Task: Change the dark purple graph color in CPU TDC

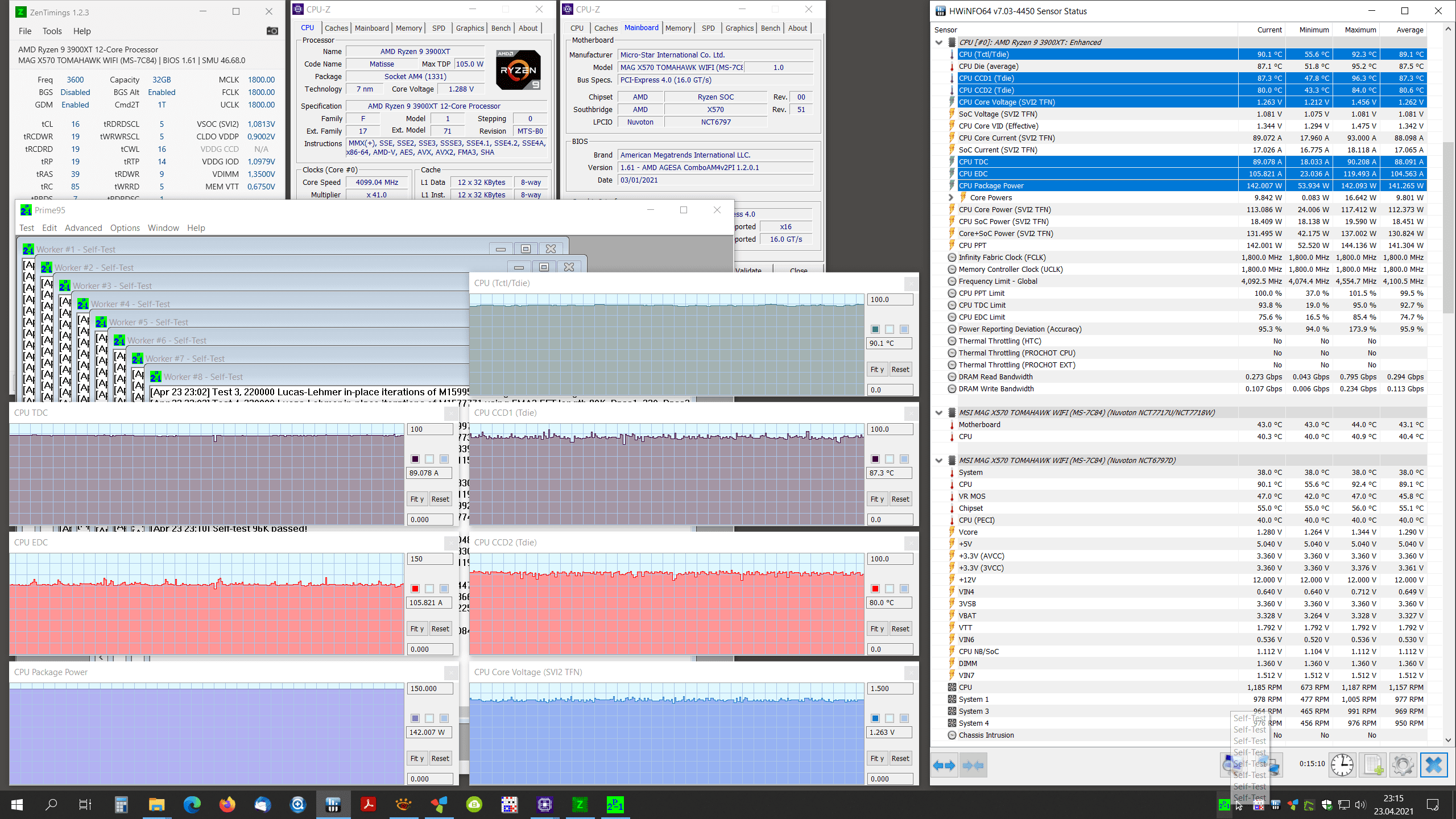Action: [x=415, y=459]
